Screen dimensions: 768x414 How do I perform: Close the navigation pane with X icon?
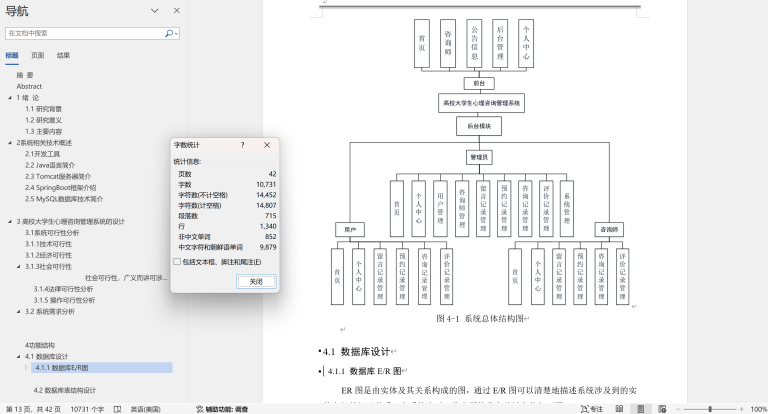pos(175,10)
